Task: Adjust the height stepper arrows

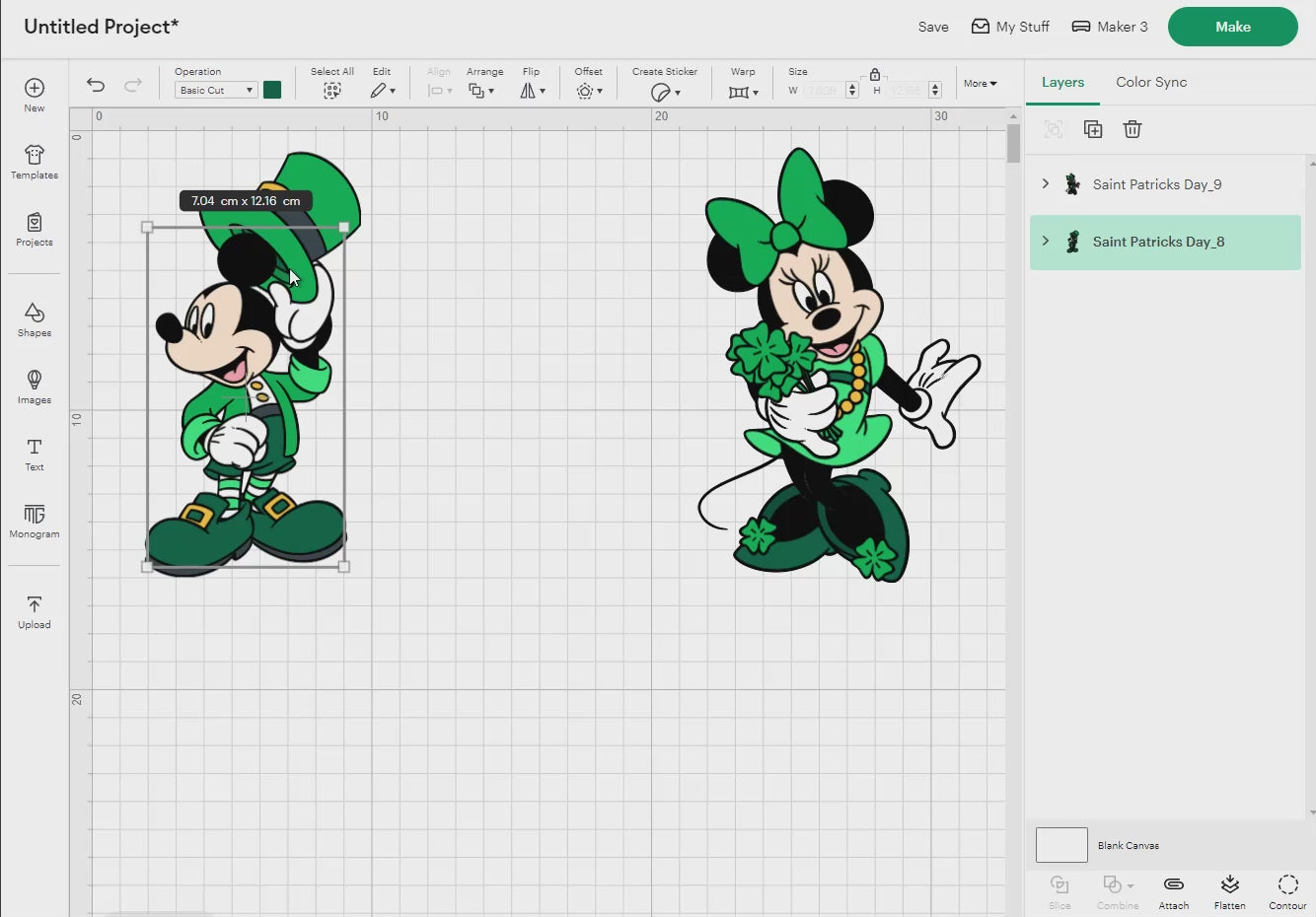Action: [x=935, y=90]
